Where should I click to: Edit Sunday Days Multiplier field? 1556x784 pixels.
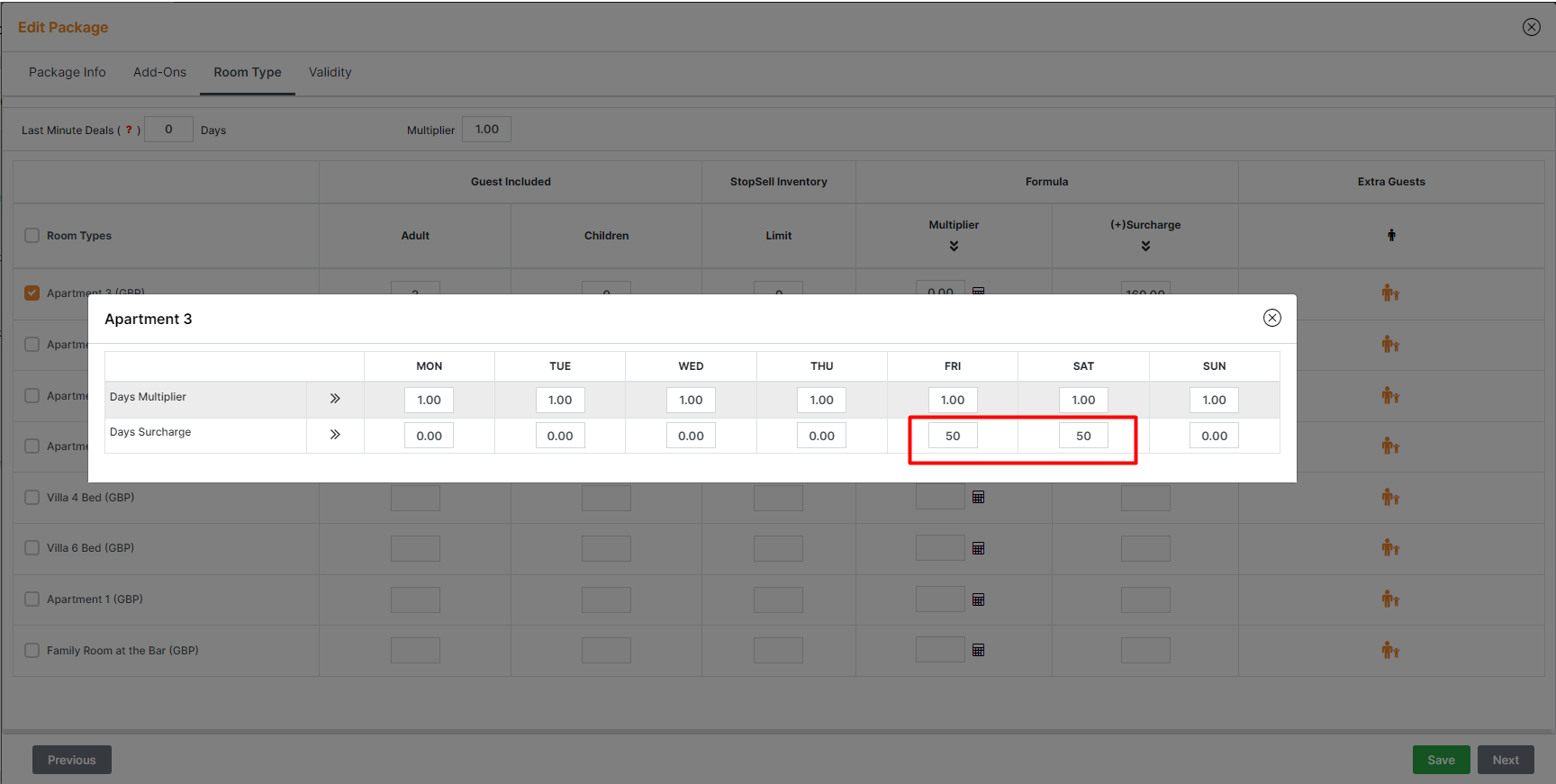(x=1214, y=400)
